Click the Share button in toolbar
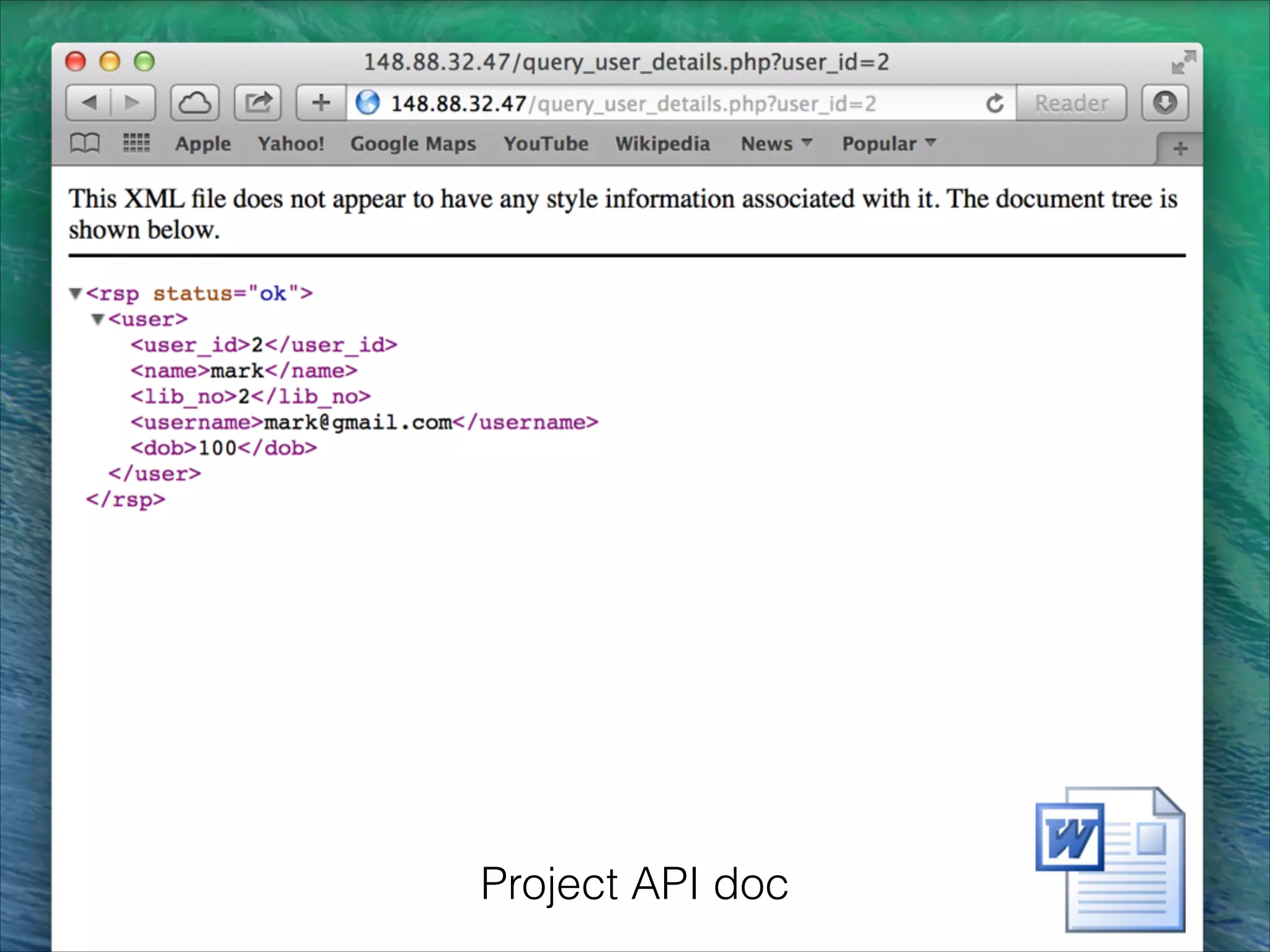 [257, 103]
